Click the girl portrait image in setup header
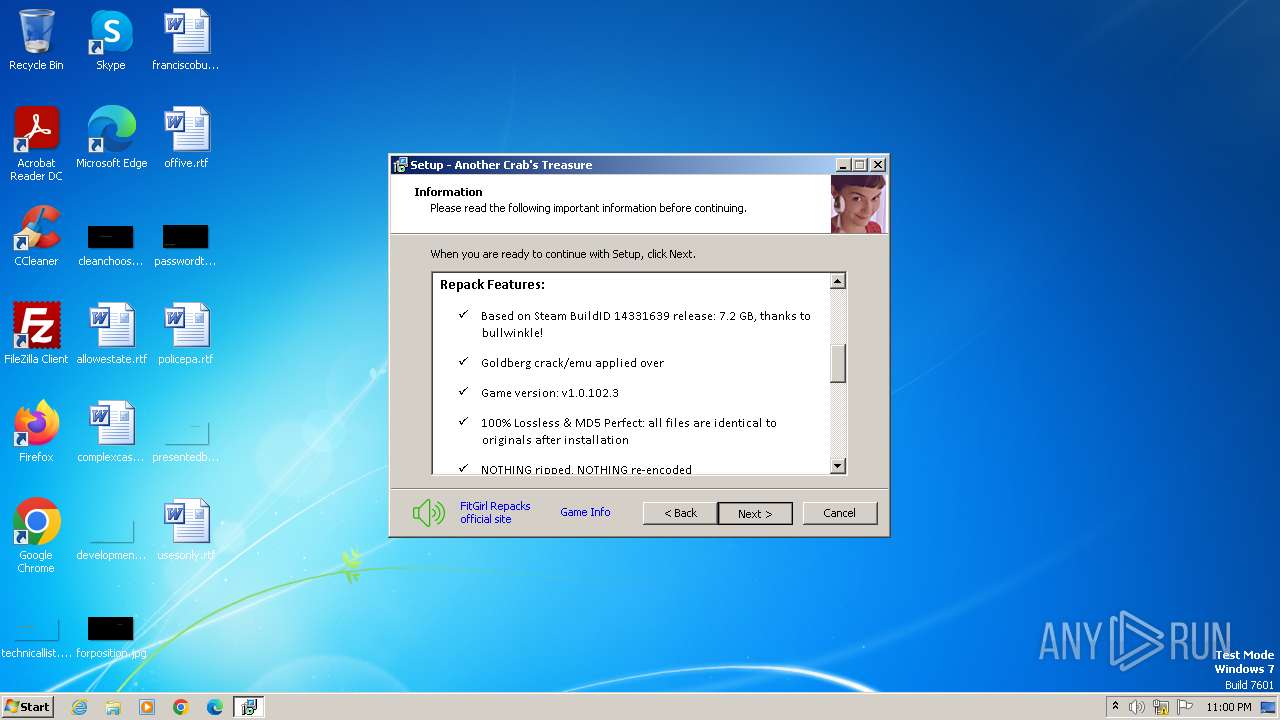This screenshot has height=720, width=1280. 858,204
